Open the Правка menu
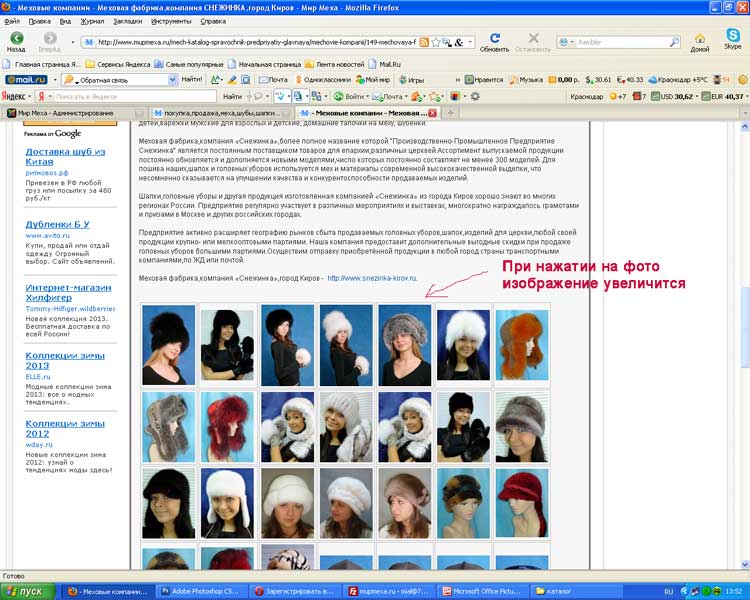 coord(39,21)
